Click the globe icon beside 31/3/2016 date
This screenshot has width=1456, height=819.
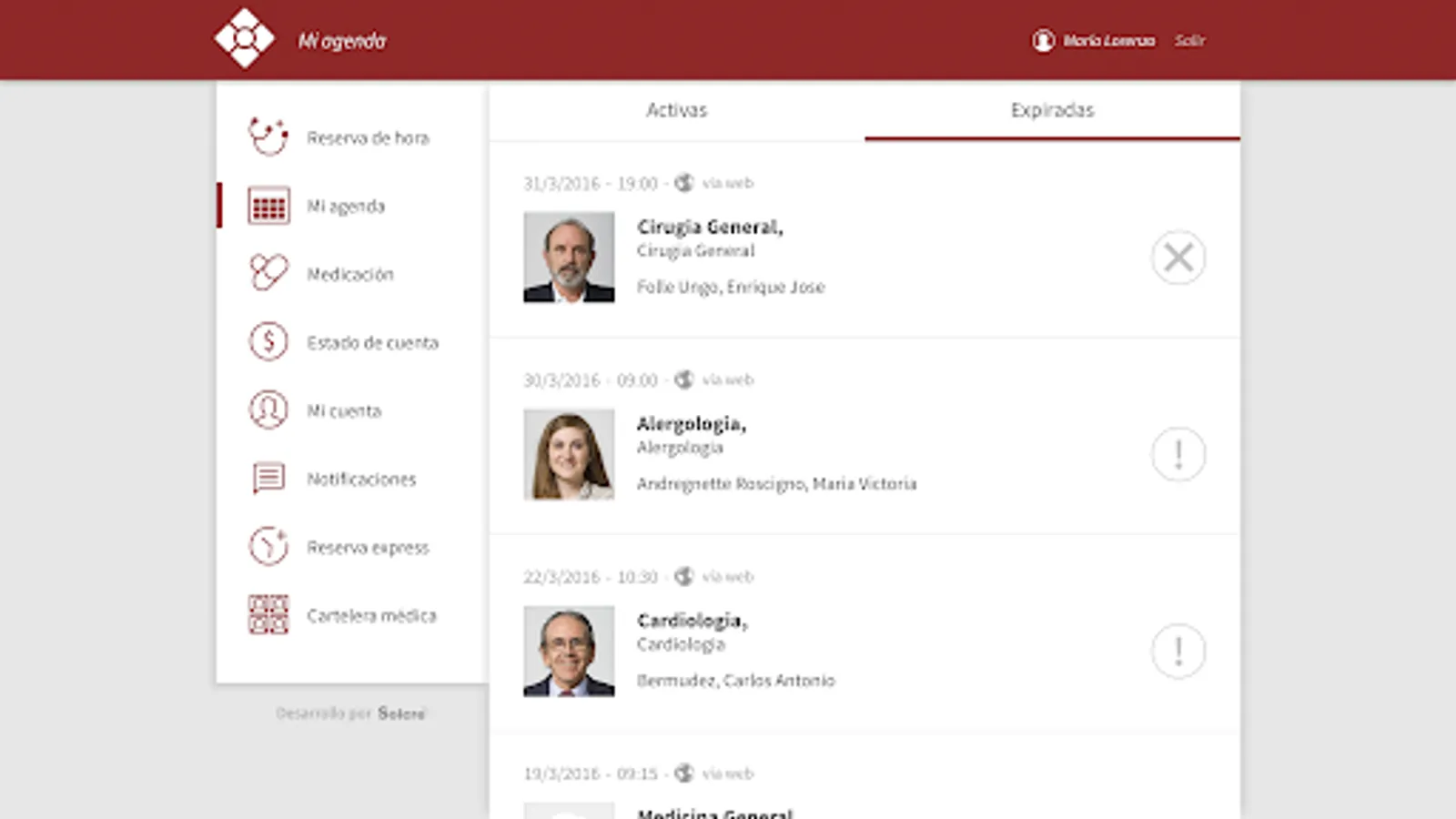point(683,183)
